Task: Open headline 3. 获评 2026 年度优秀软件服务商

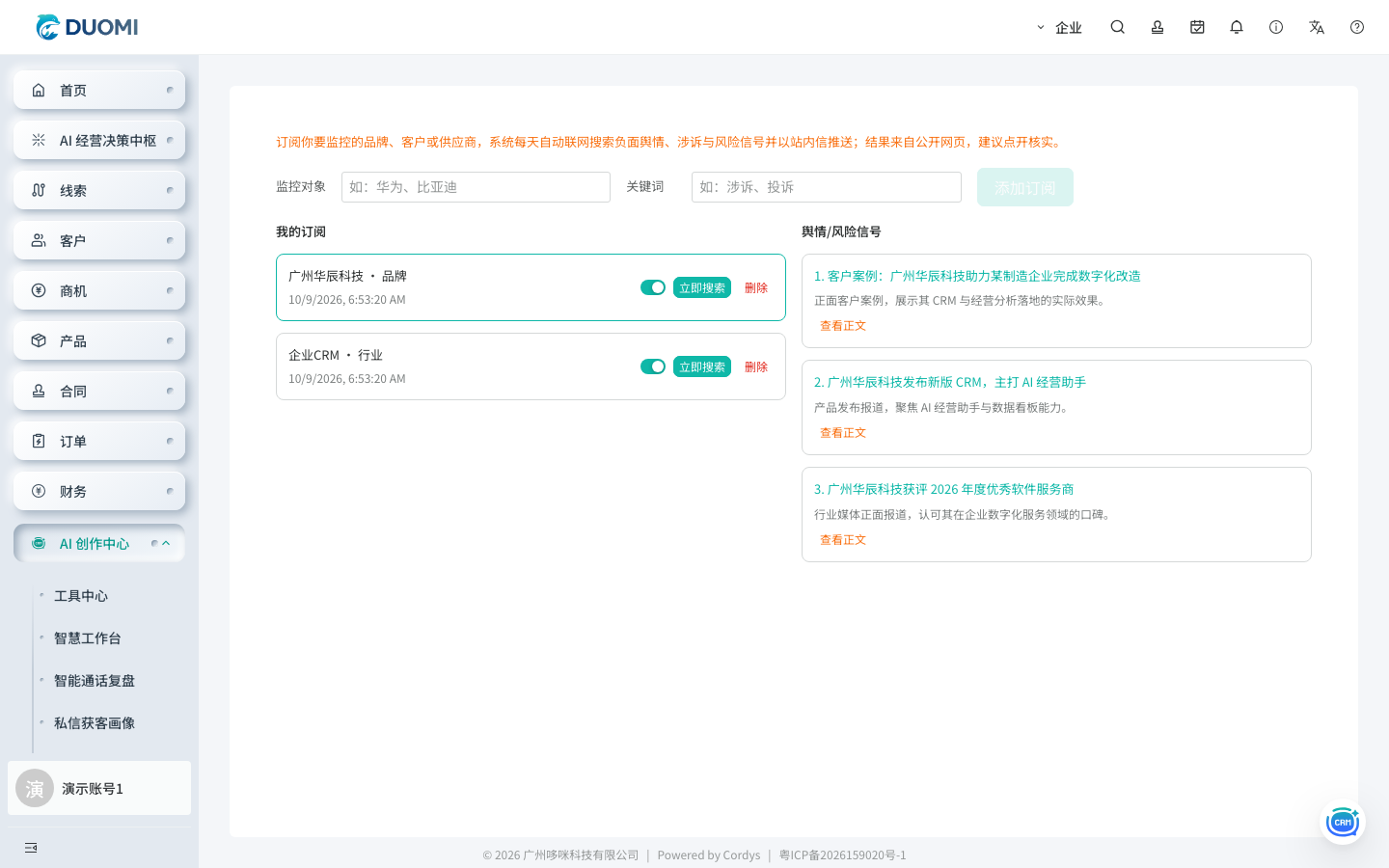Action: 944,490
